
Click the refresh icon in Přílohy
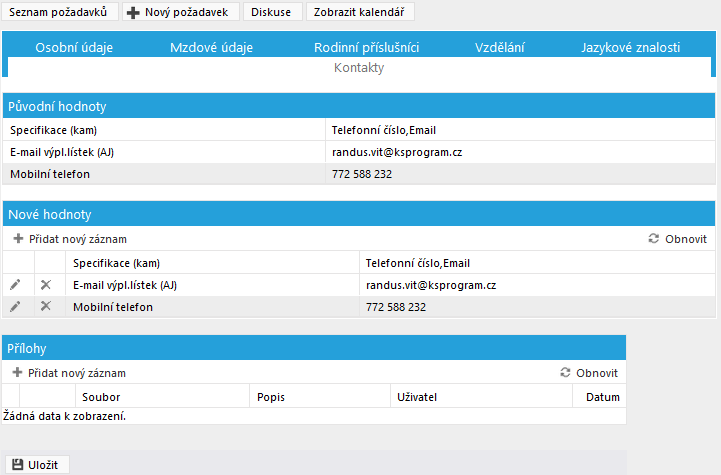[x=565, y=372]
